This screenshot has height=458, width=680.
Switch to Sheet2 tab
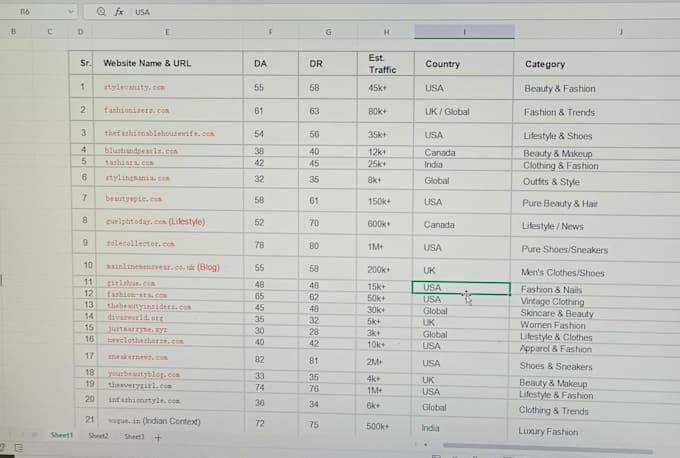tap(98, 436)
